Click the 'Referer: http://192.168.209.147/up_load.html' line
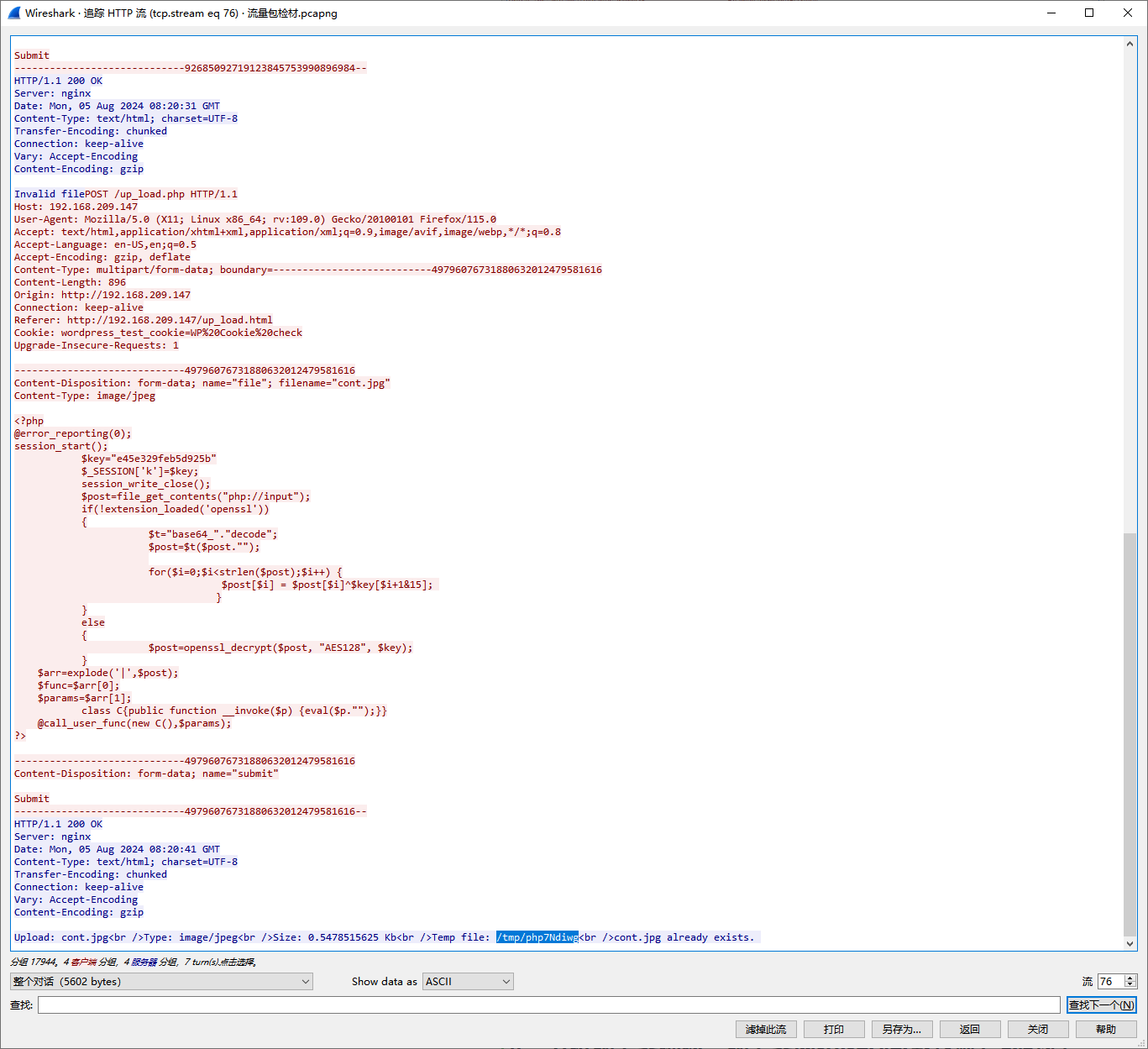Viewport: 1148px width, 1049px height. click(143, 320)
